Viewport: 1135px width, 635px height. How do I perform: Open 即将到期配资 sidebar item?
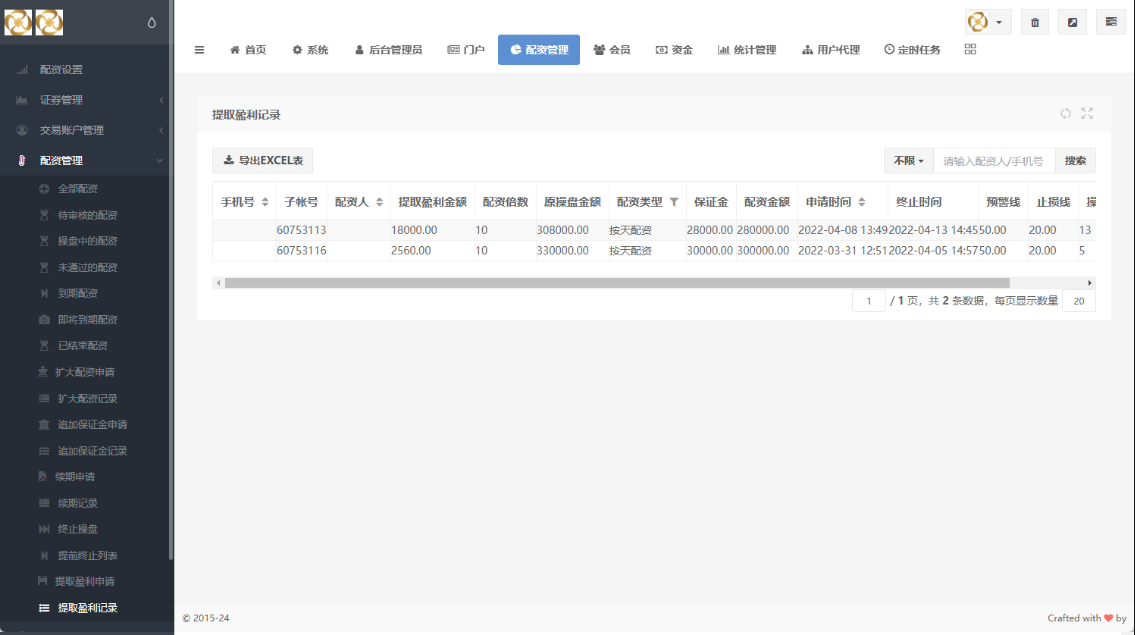tap(85, 319)
